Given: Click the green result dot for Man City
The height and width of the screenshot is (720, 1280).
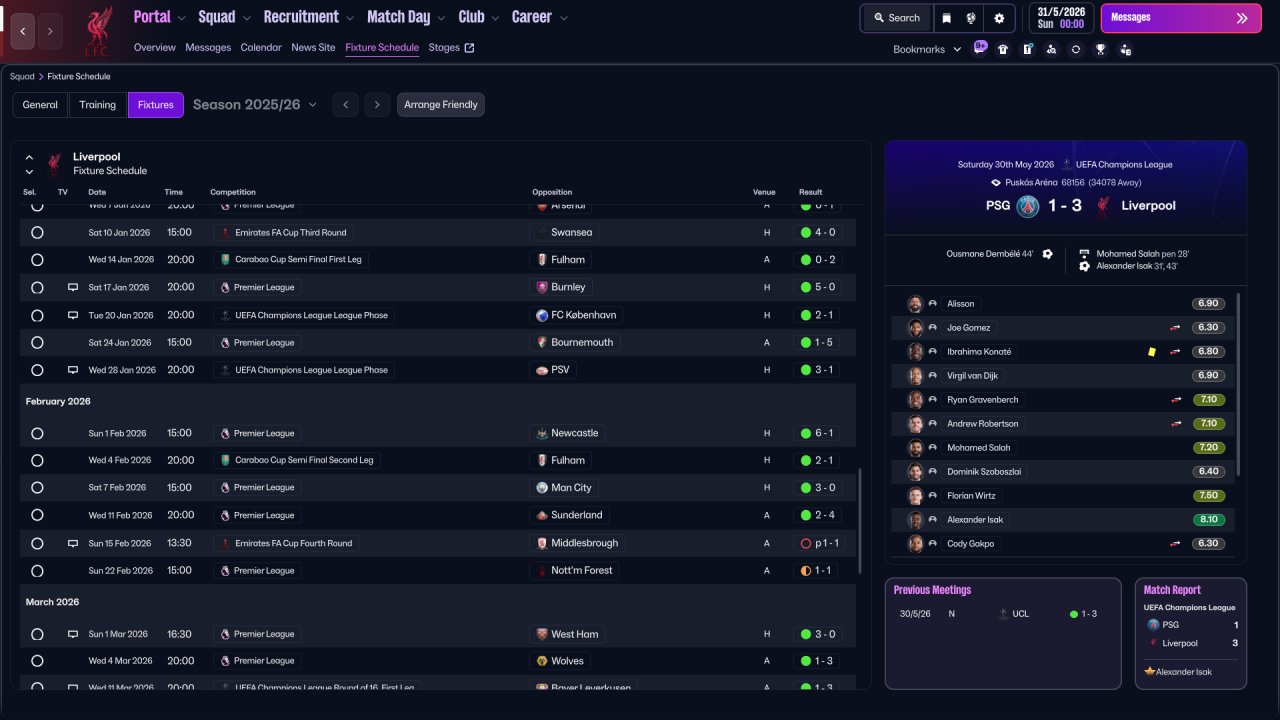Looking at the screenshot, I should pyautogui.click(x=805, y=488).
